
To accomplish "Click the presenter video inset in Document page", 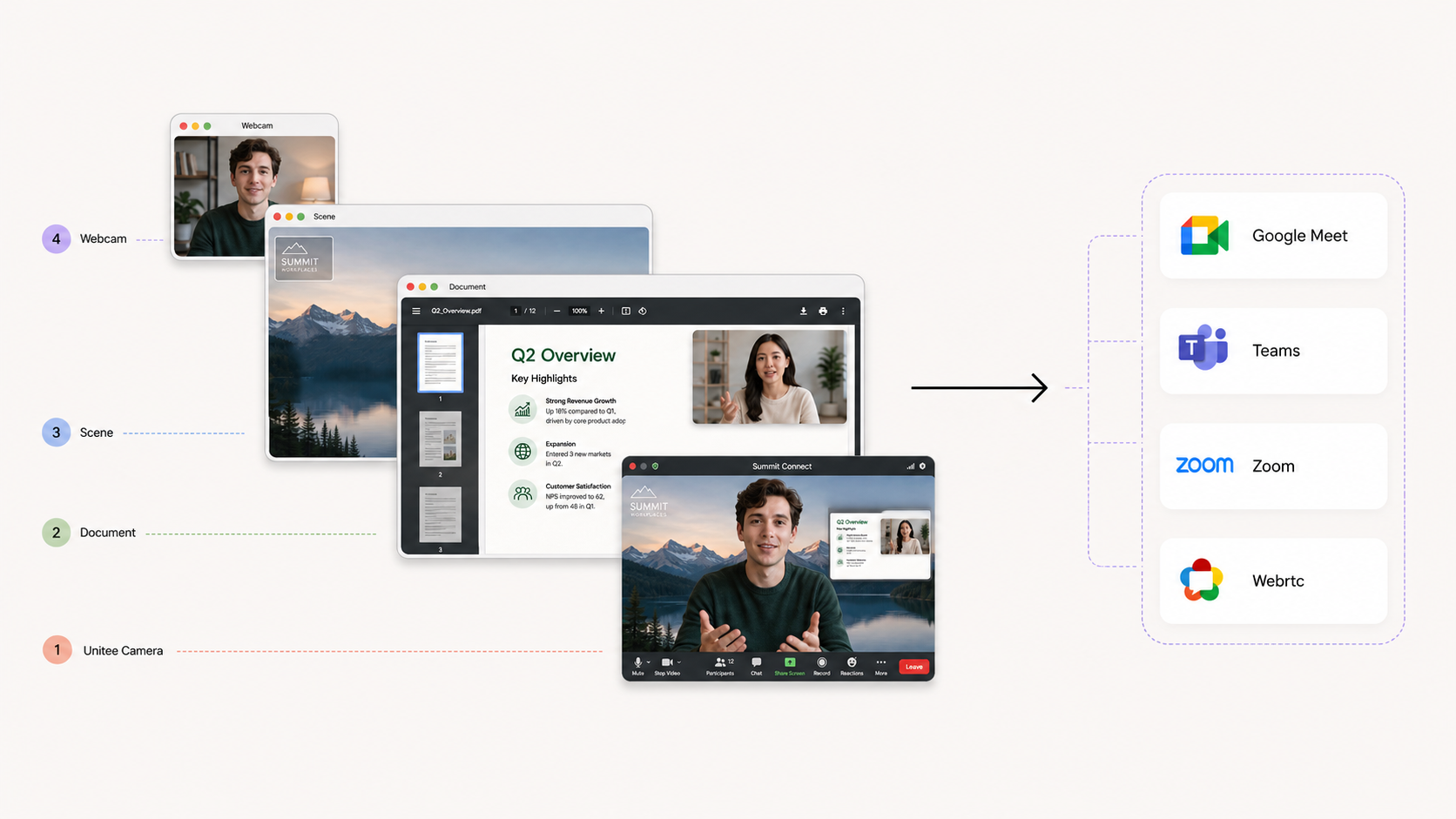I will [769, 377].
